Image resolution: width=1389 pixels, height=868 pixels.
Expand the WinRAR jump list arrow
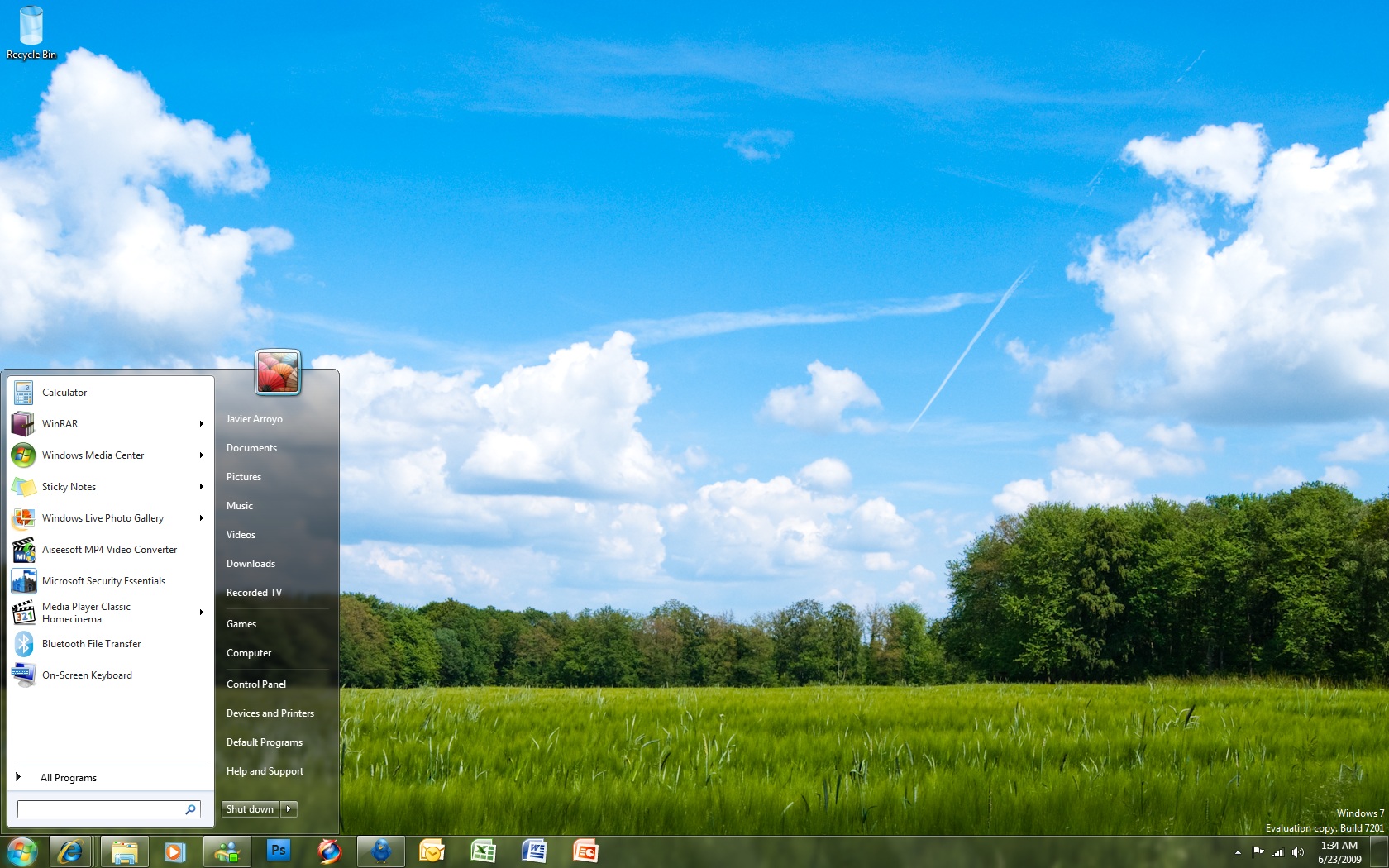point(201,424)
